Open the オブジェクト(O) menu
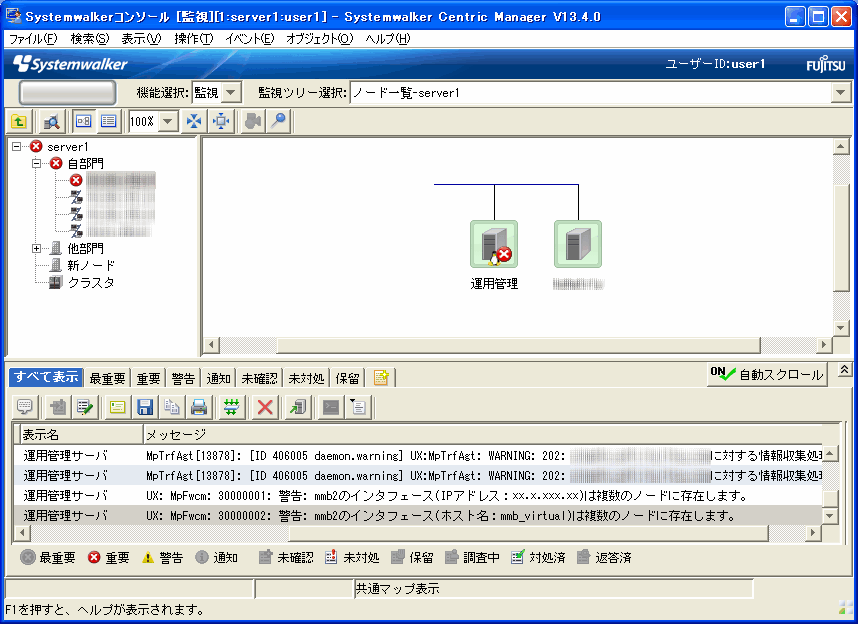This screenshot has width=858, height=624. point(320,39)
